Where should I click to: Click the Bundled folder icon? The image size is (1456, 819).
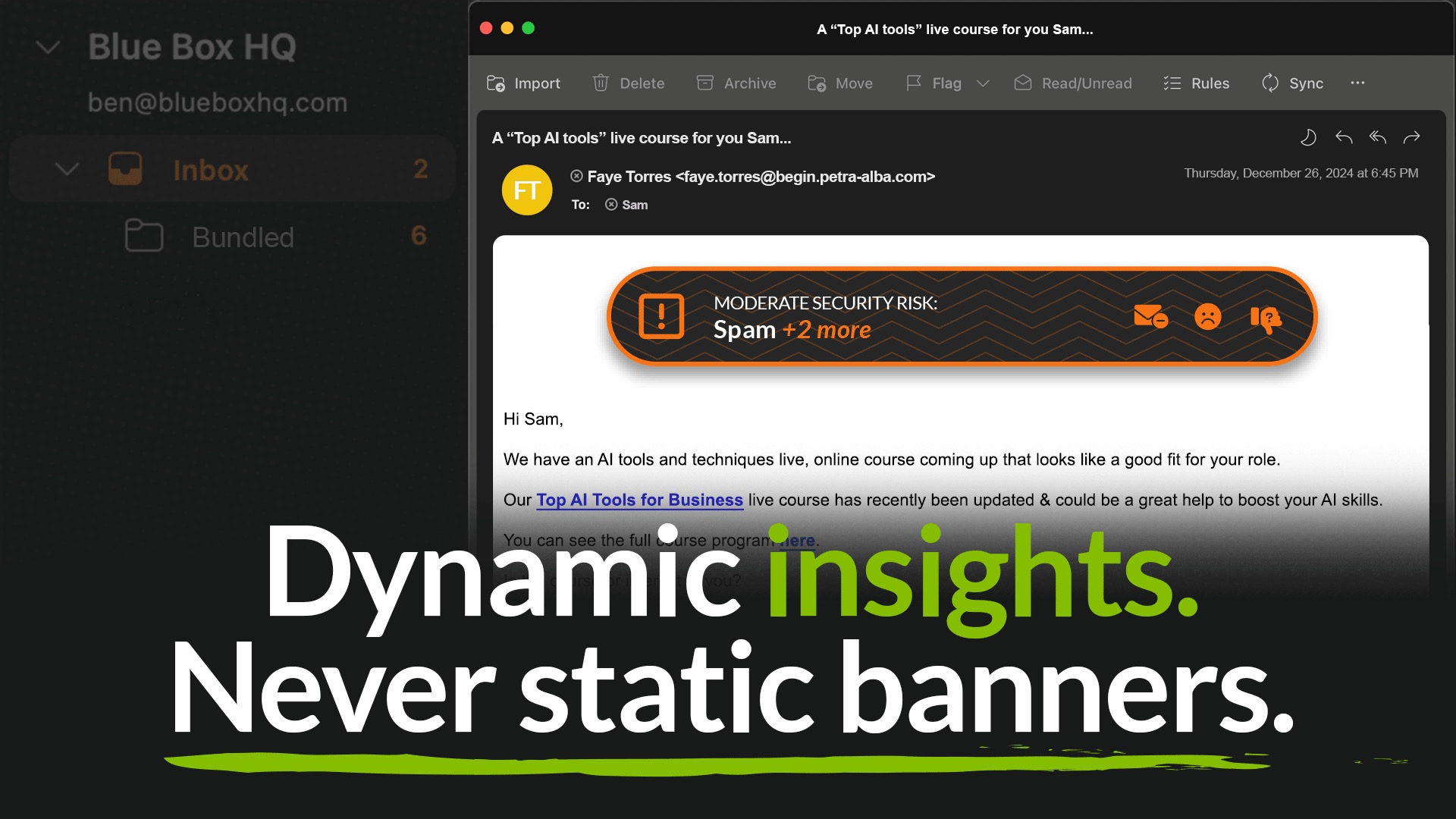tap(144, 236)
